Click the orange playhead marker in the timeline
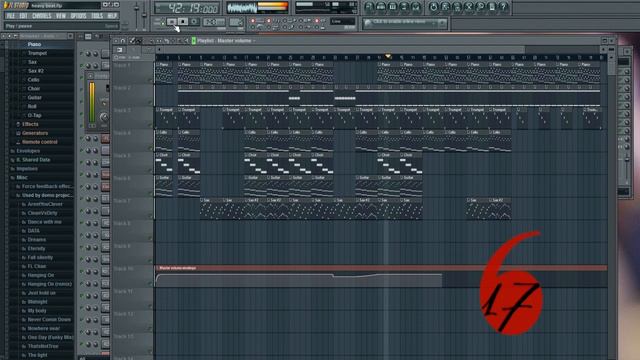 point(388,56)
